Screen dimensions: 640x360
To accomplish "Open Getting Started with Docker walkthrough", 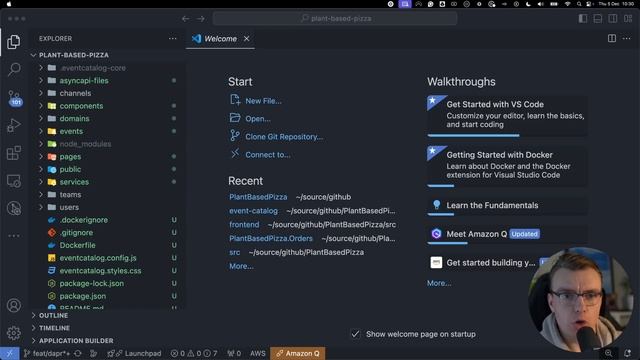I will coord(507,167).
